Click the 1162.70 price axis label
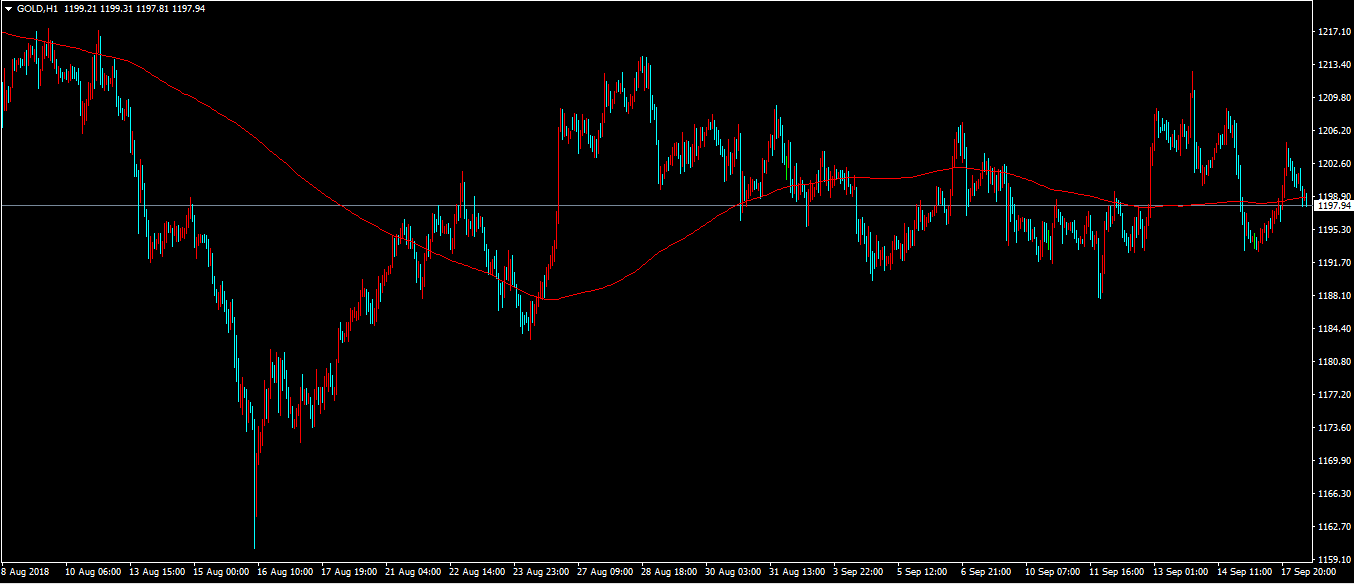The width and height of the screenshot is (1354, 584). pos(1334,527)
